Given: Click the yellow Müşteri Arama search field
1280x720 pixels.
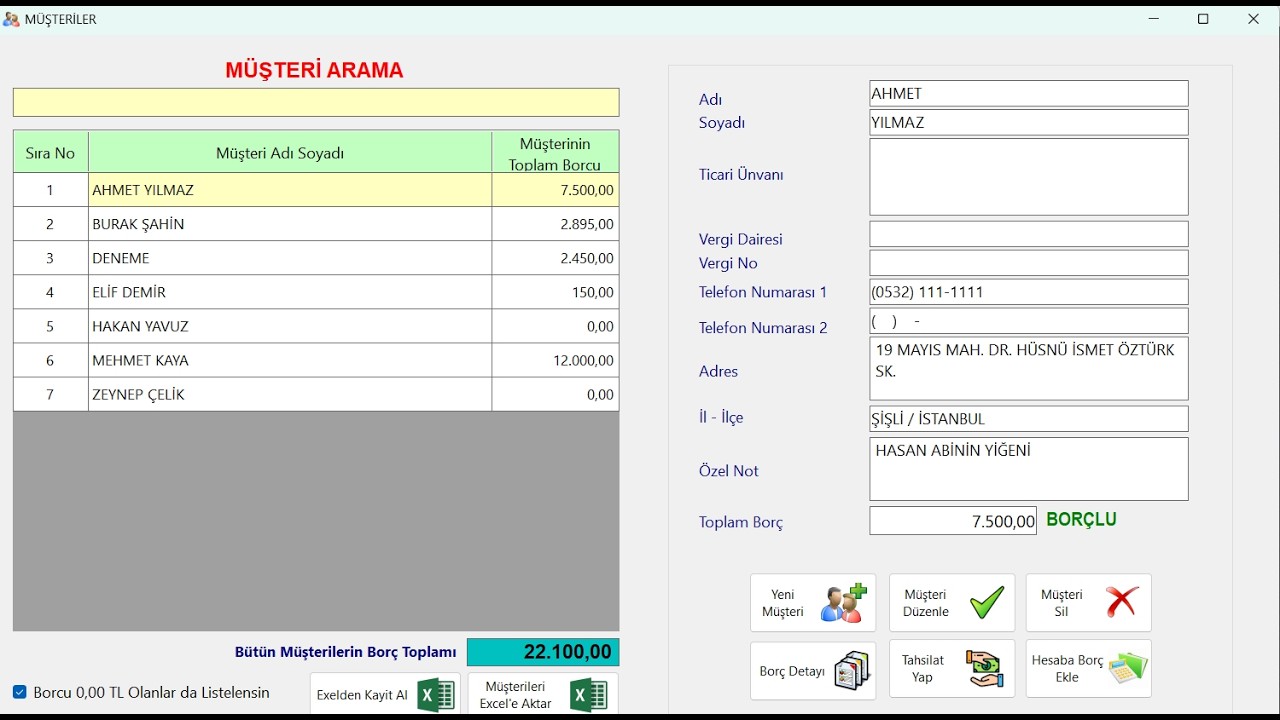Looking at the screenshot, I should (x=316, y=102).
